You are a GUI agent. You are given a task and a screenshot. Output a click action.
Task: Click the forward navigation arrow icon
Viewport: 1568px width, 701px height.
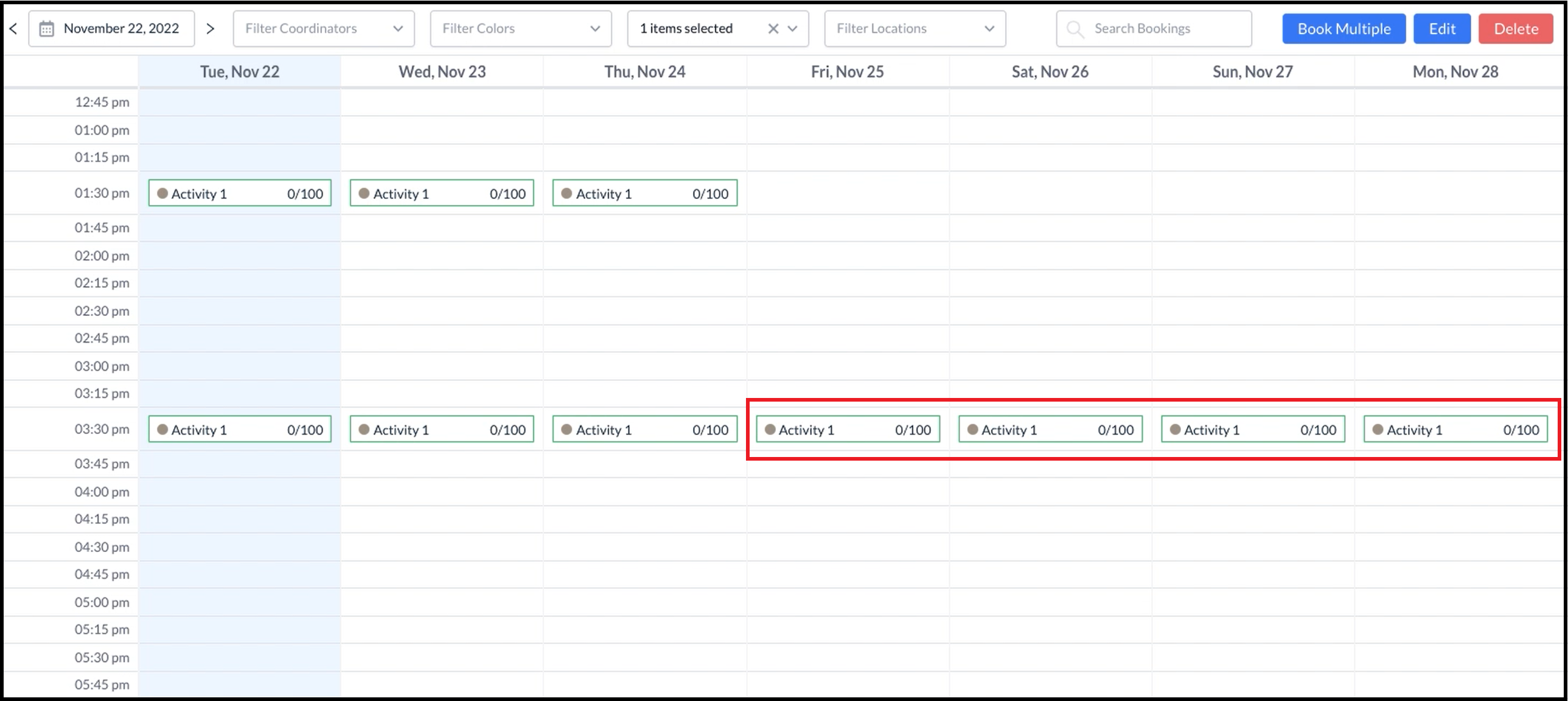point(209,28)
